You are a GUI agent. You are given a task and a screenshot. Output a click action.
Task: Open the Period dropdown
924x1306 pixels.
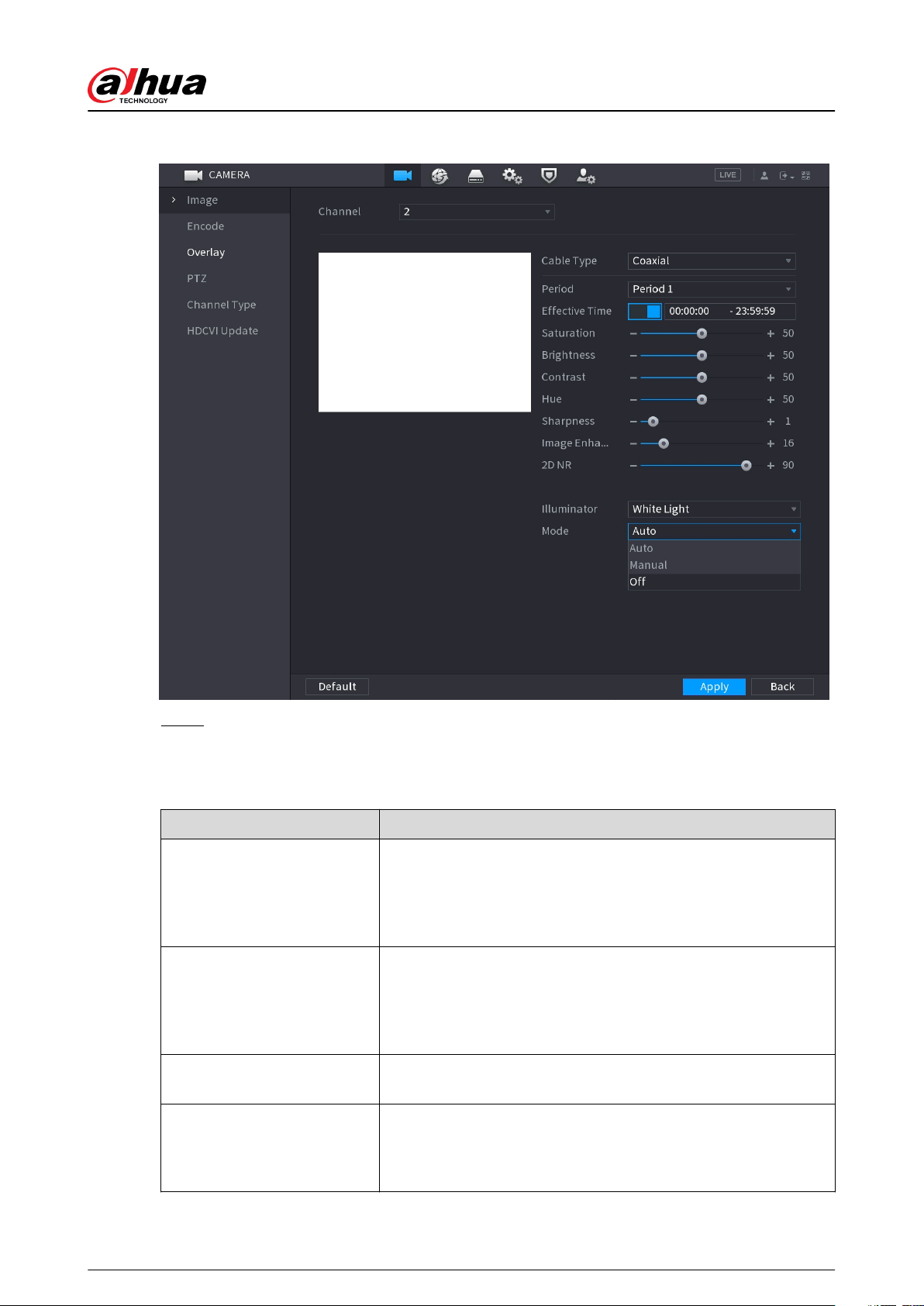click(712, 289)
